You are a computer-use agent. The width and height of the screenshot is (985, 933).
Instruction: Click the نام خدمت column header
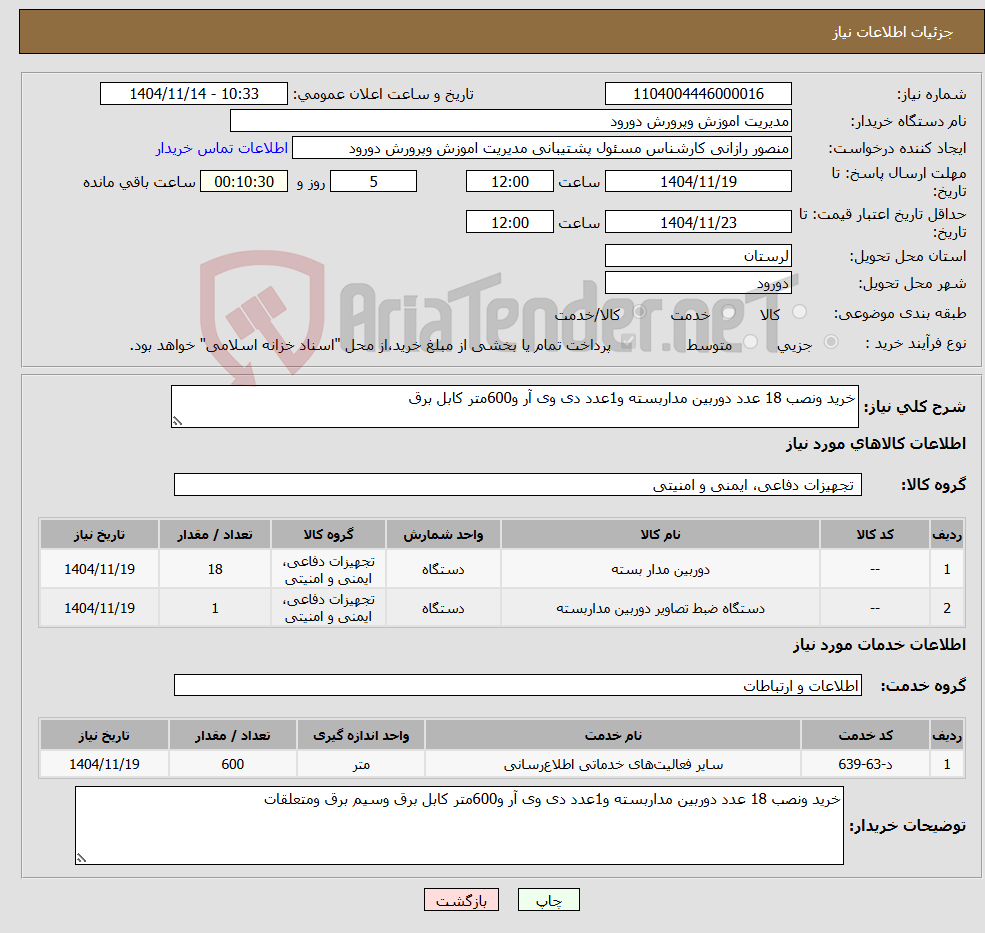click(613, 735)
